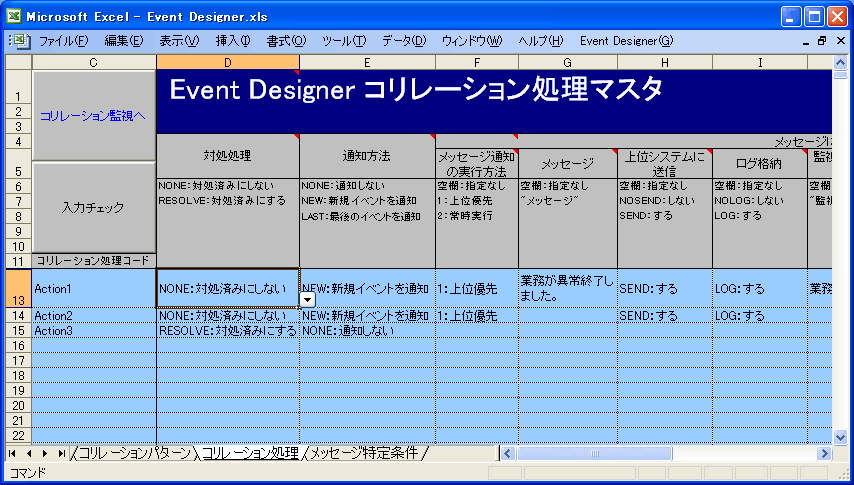Click vertical scrollbar up arrow
The width and height of the screenshot is (854, 485).
[840, 62]
